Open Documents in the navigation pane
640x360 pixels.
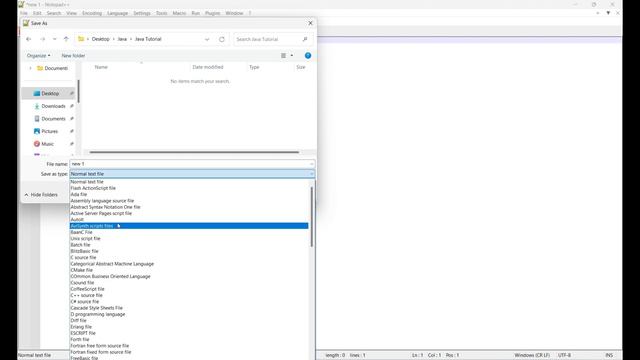click(x=53, y=119)
